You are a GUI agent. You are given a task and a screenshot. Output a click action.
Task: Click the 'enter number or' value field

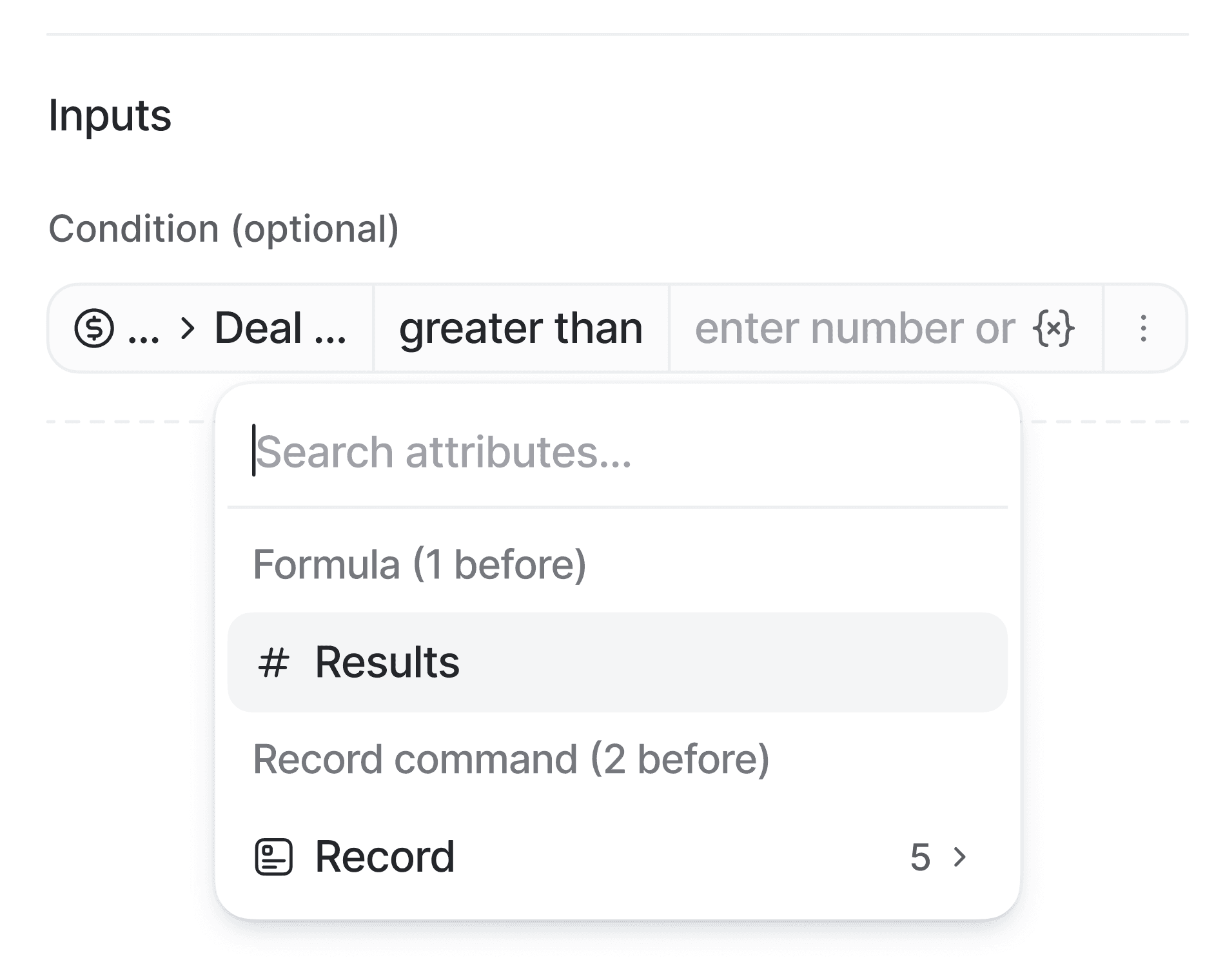click(854, 328)
